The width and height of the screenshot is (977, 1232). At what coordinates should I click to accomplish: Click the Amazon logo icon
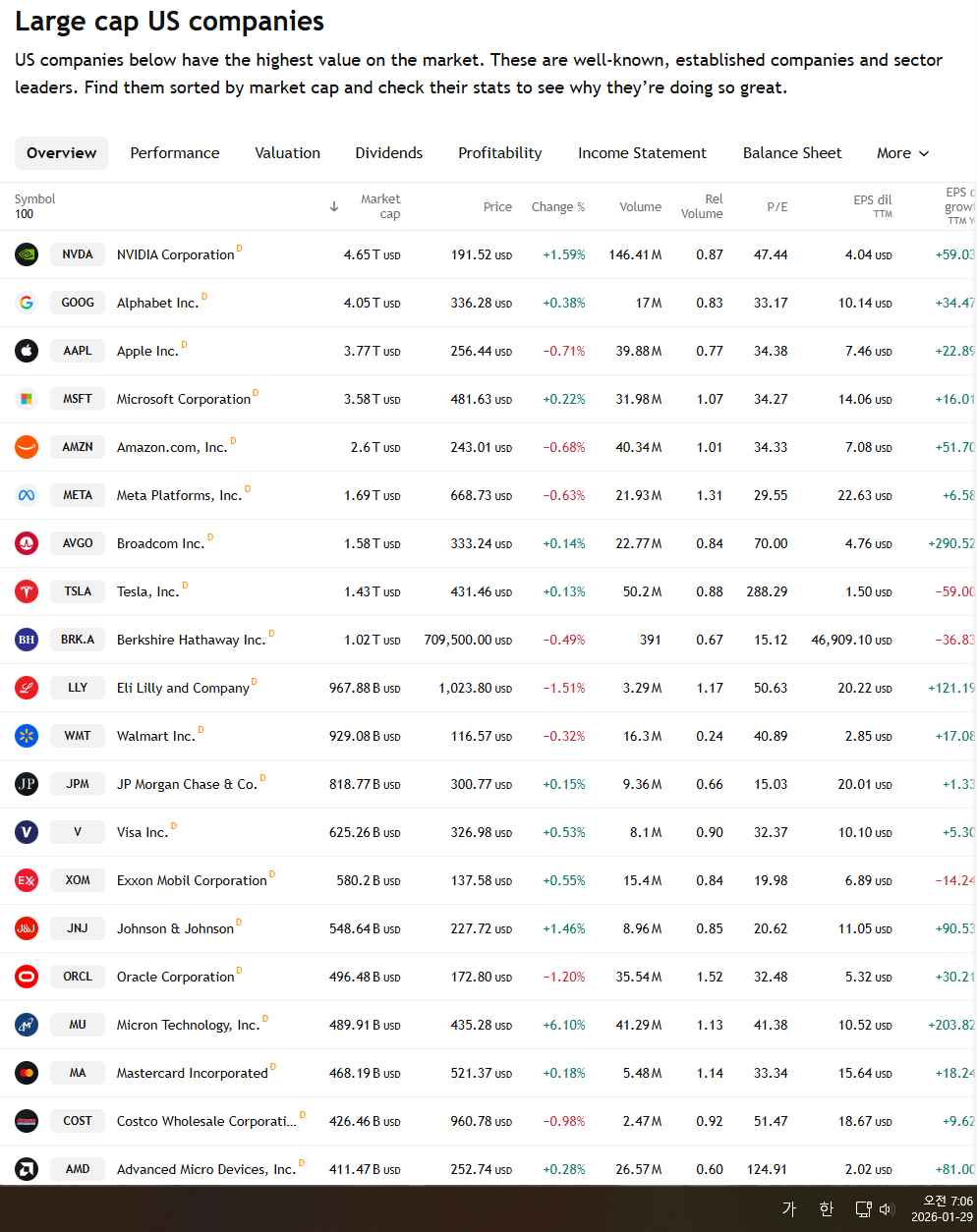[27, 447]
